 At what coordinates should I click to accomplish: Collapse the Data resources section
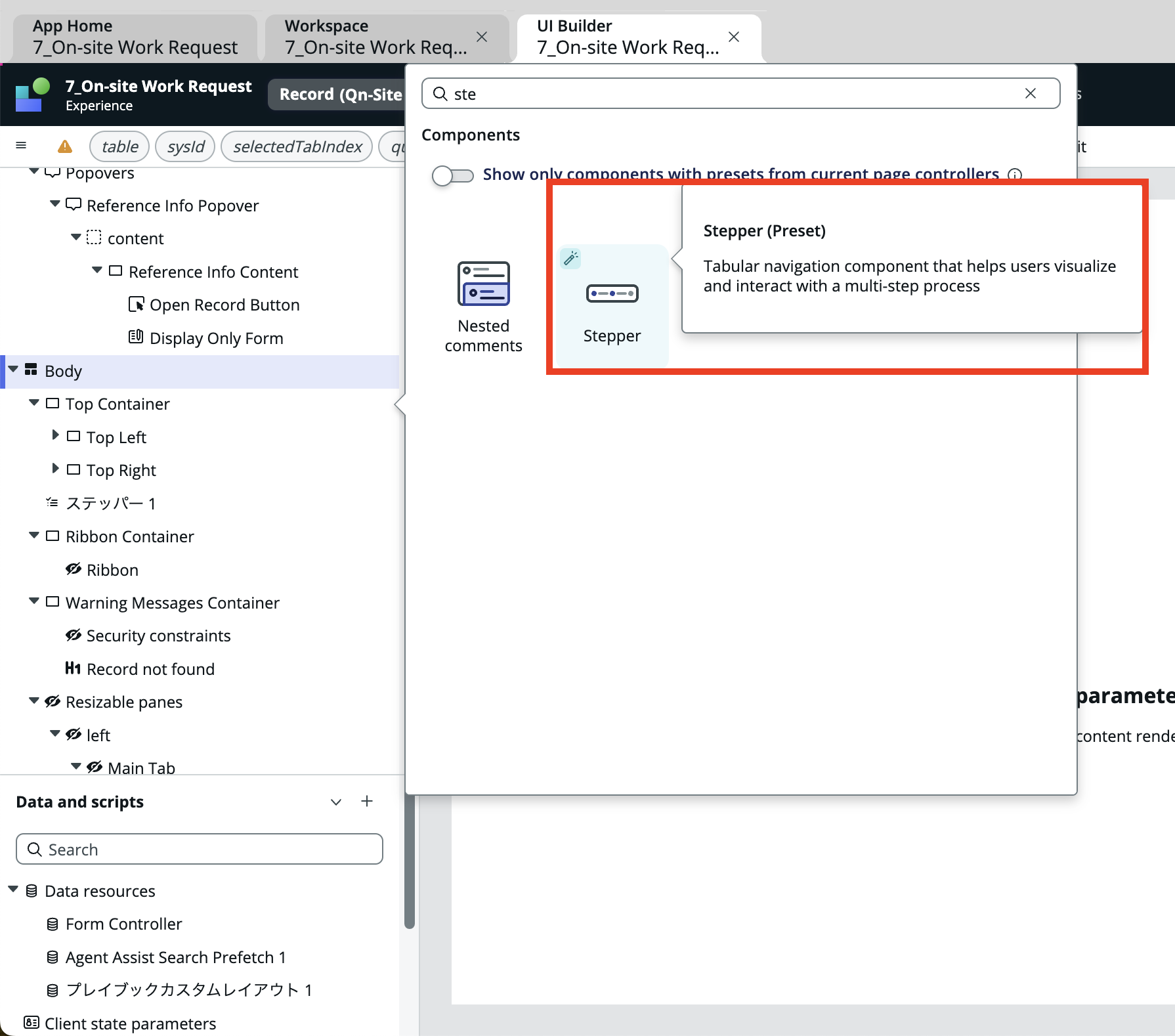[13, 889]
